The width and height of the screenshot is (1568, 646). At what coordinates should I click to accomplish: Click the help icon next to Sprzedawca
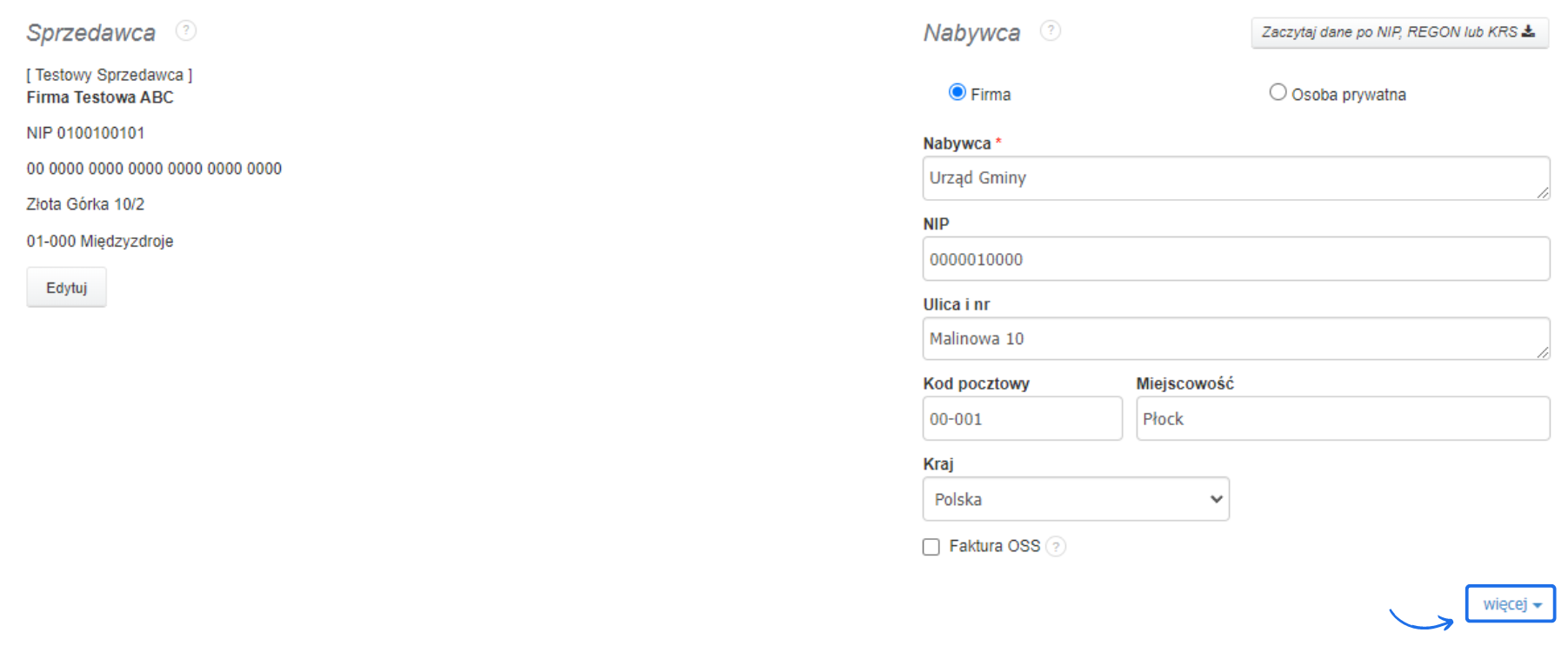[185, 31]
